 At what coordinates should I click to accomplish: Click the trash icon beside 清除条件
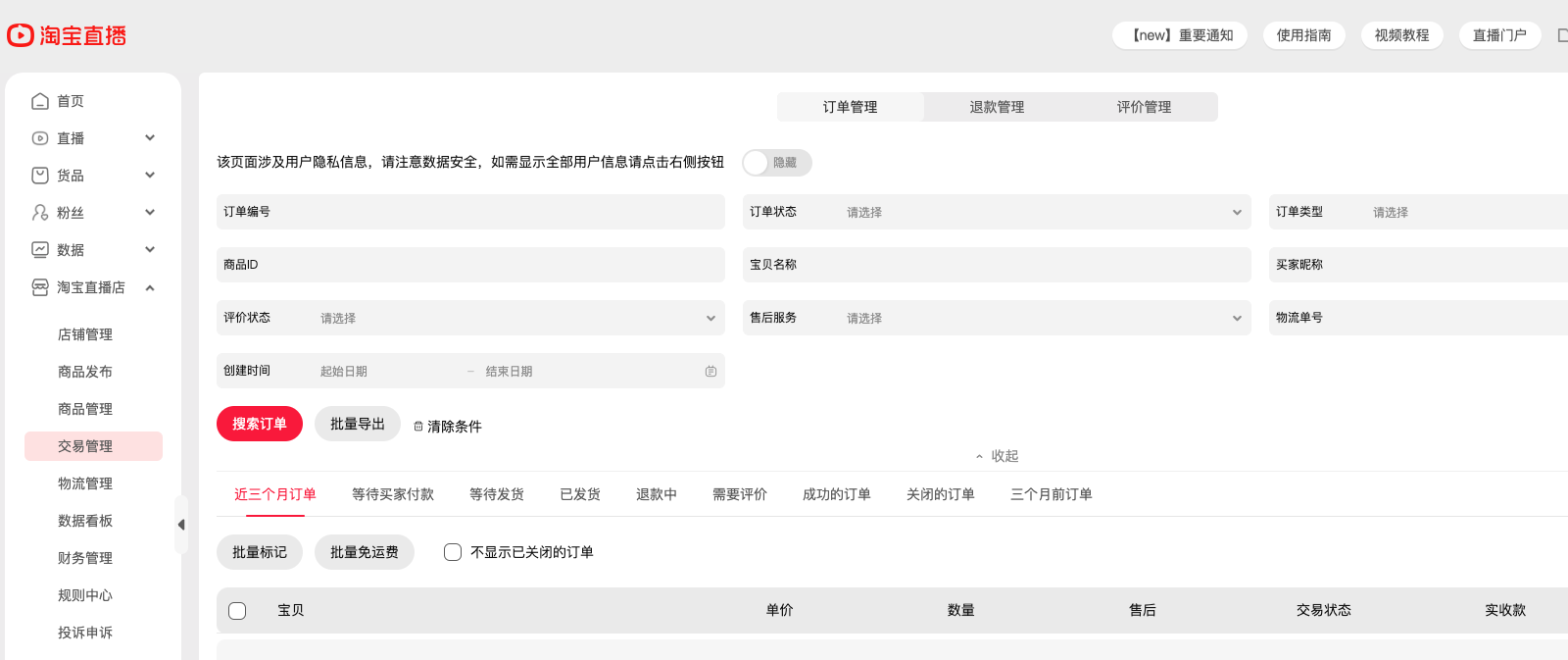(418, 427)
